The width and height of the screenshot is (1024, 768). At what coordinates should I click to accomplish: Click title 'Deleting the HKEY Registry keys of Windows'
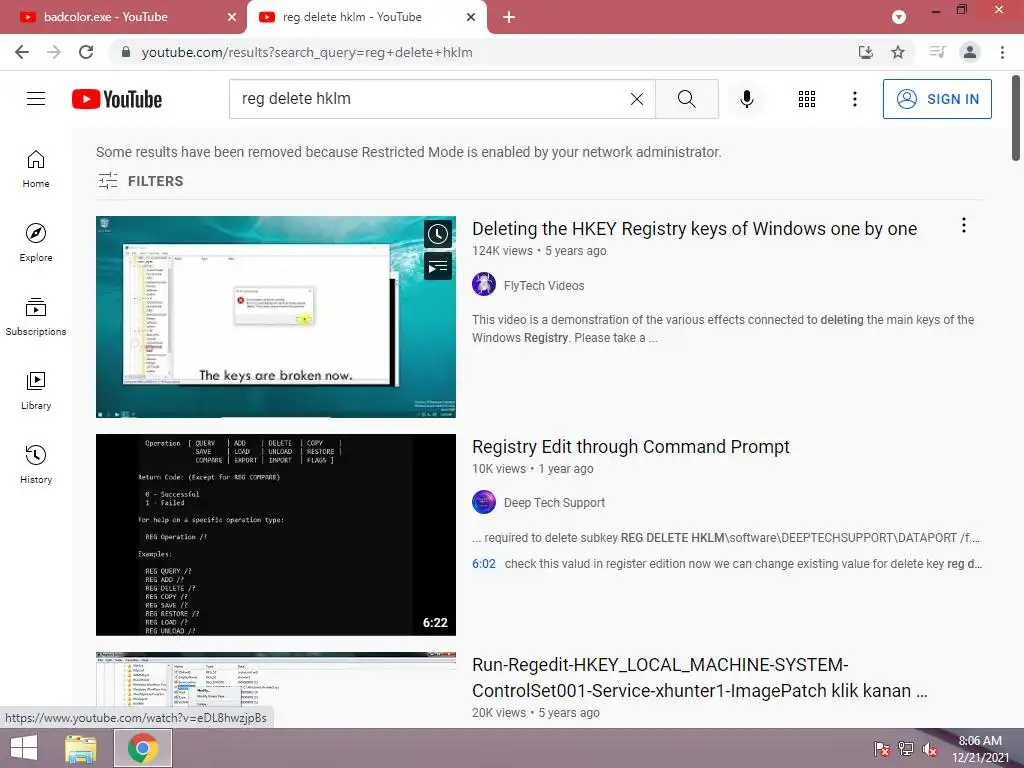(x=694, y=229)
